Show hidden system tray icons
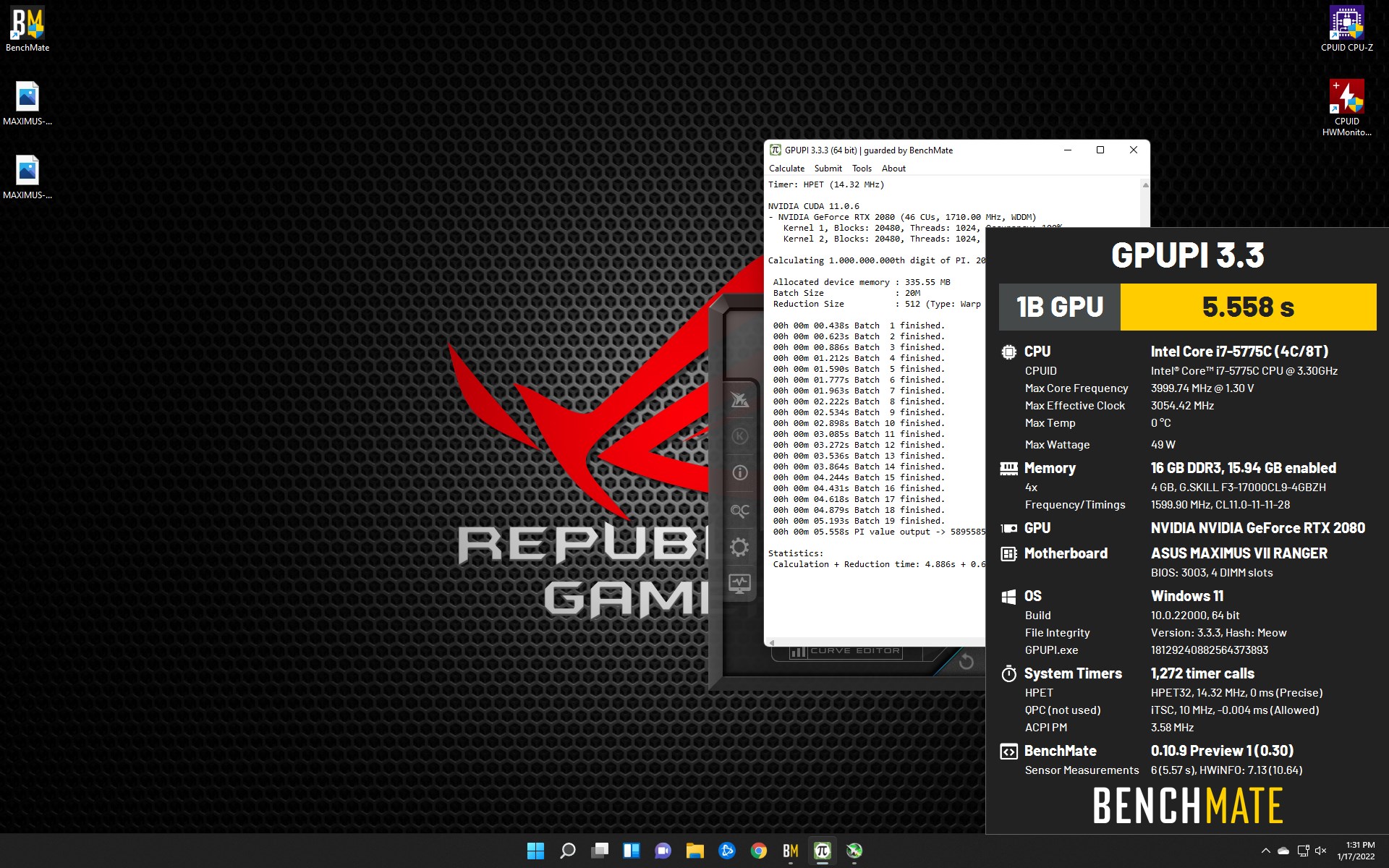 1265,851
